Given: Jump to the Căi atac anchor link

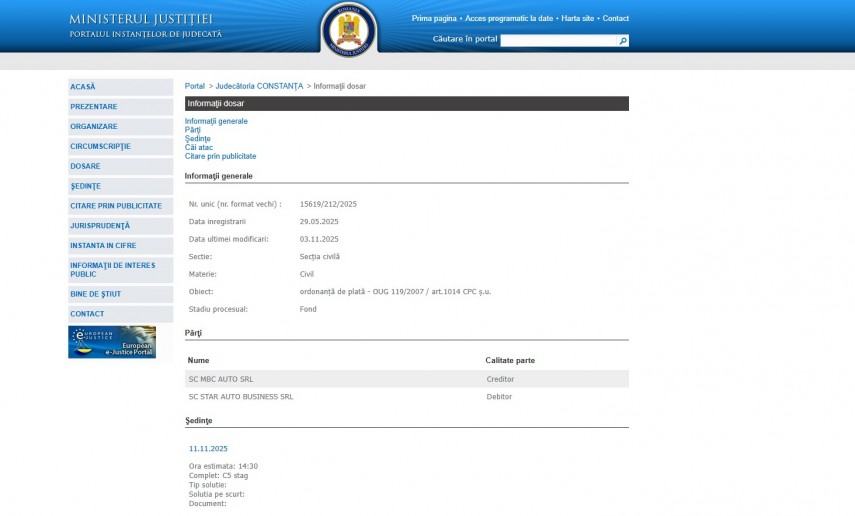Looking at the screenshot, I should tap(198, 148).
